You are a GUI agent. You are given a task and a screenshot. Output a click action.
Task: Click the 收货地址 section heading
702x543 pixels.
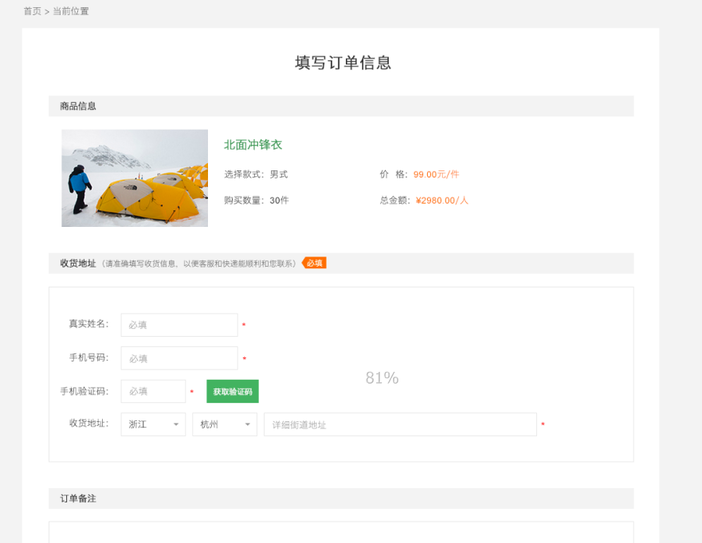(x=78, y=263)
